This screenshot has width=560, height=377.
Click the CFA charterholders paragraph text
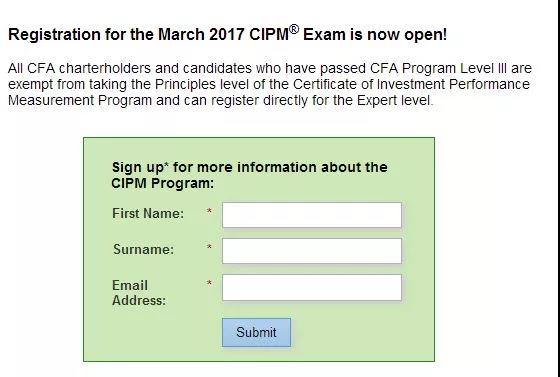point(270,84)
